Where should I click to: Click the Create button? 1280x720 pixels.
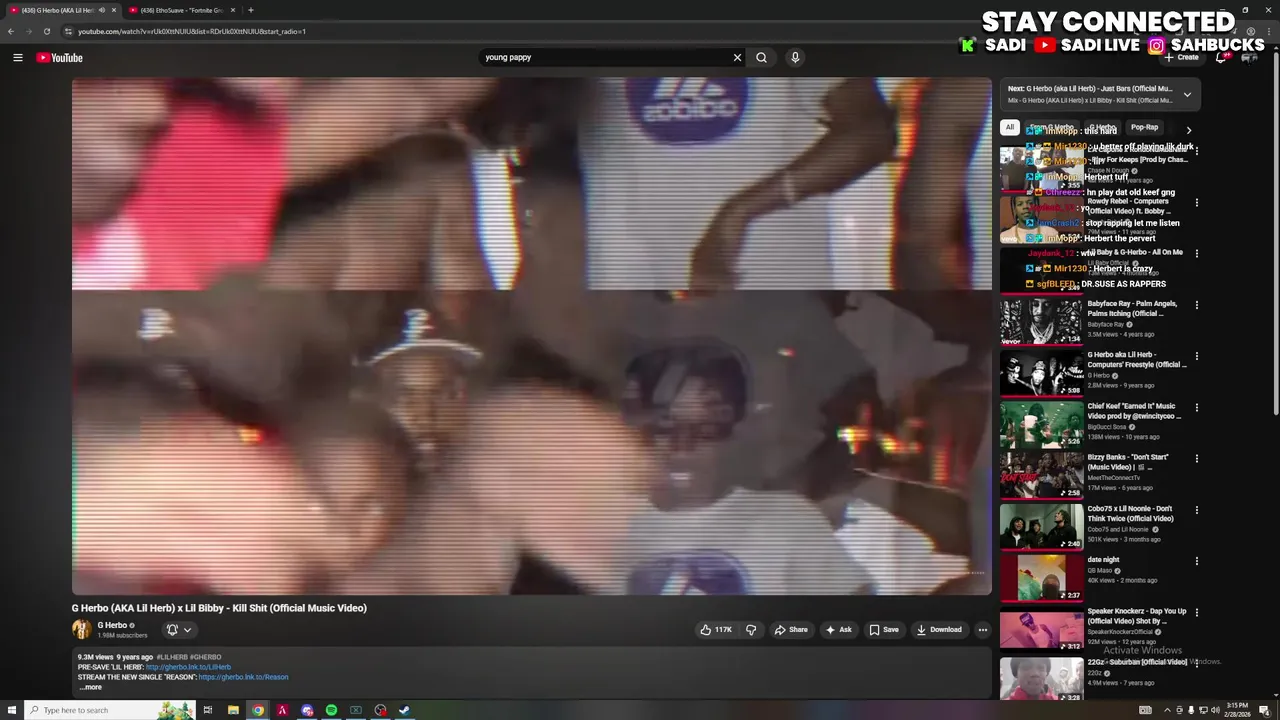(x=1181, y=57)
